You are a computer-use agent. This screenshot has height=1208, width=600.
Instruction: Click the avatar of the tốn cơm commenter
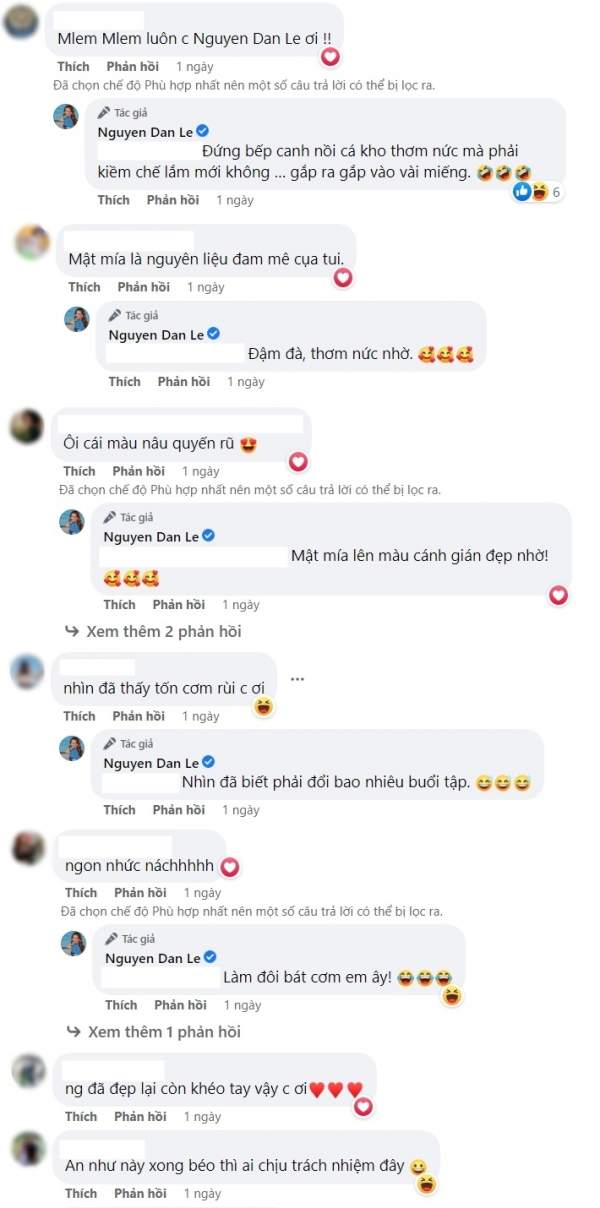click(x=26, y=672)
